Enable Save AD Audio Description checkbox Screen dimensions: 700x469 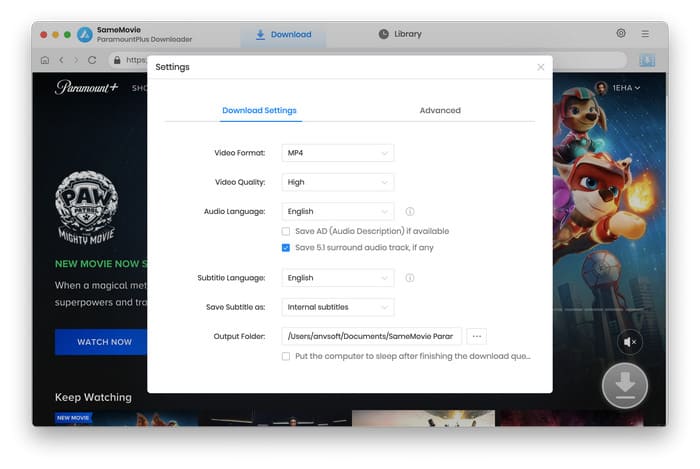point(286,231)
